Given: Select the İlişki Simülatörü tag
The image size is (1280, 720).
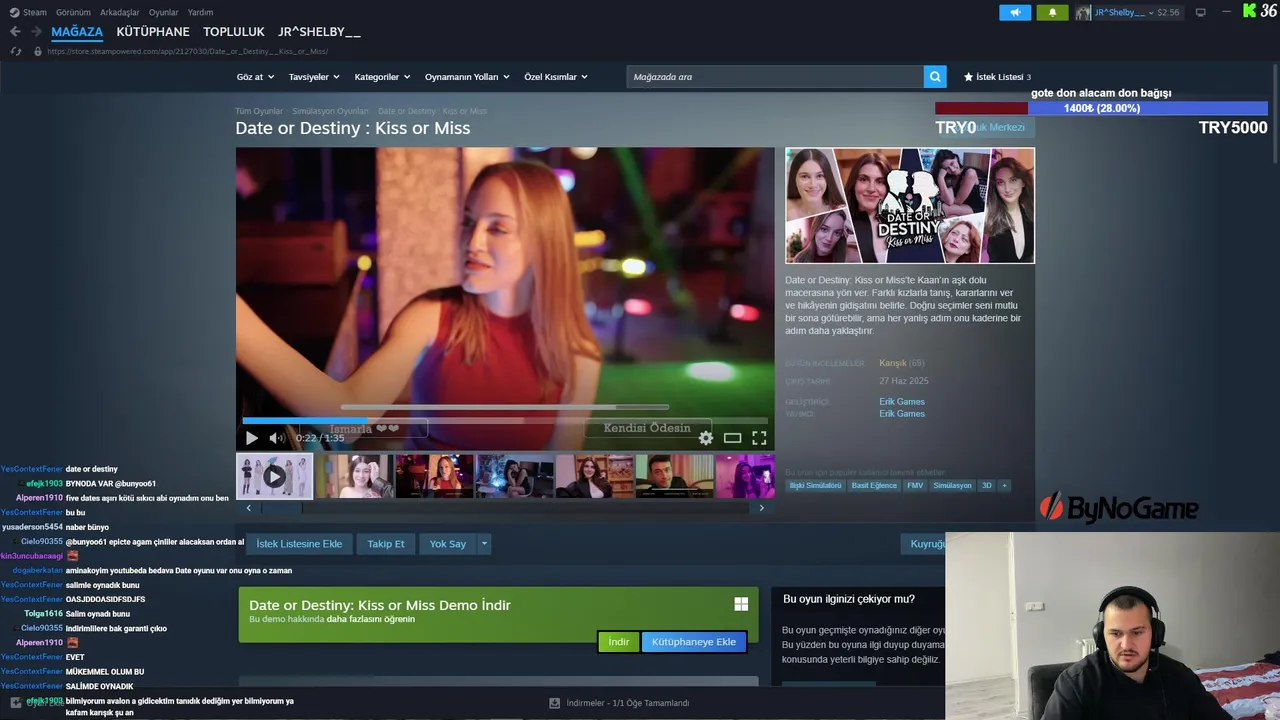Looking at the screenshot, I should click(815, 485).
